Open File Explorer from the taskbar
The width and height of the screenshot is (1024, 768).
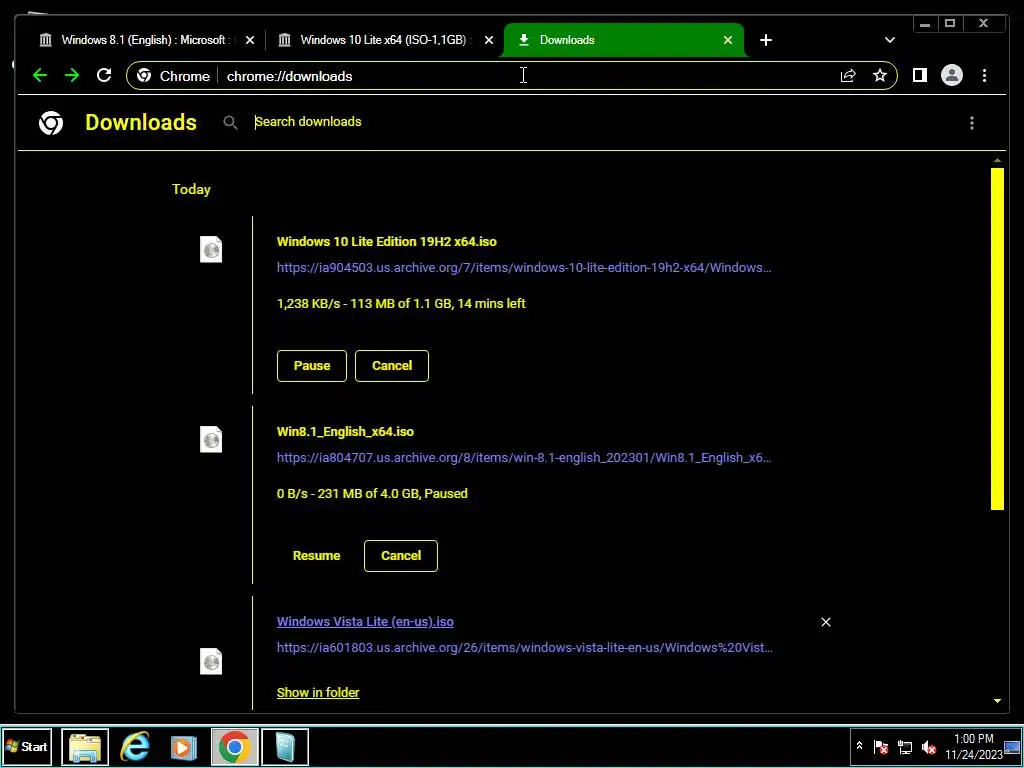85,746
